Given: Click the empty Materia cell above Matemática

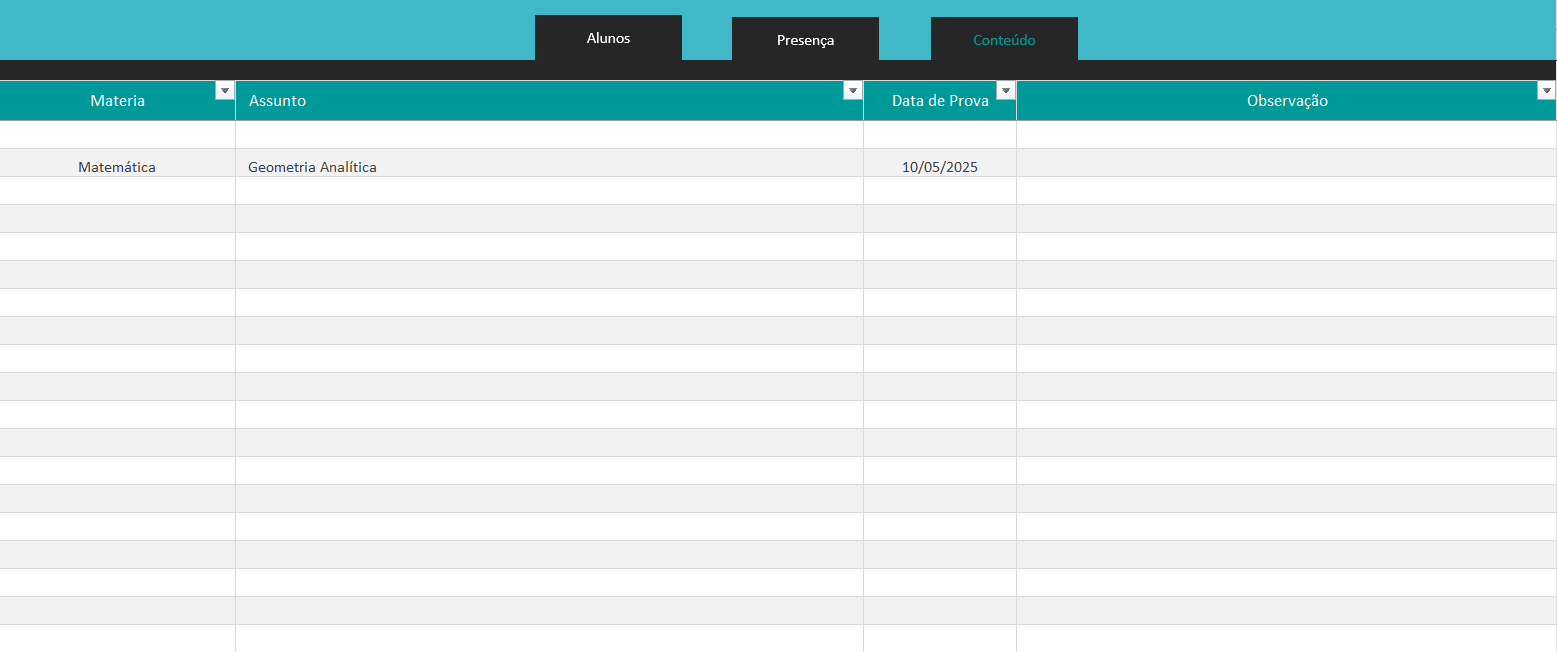Looking at the screenshot, I should [x=117, y=135].
